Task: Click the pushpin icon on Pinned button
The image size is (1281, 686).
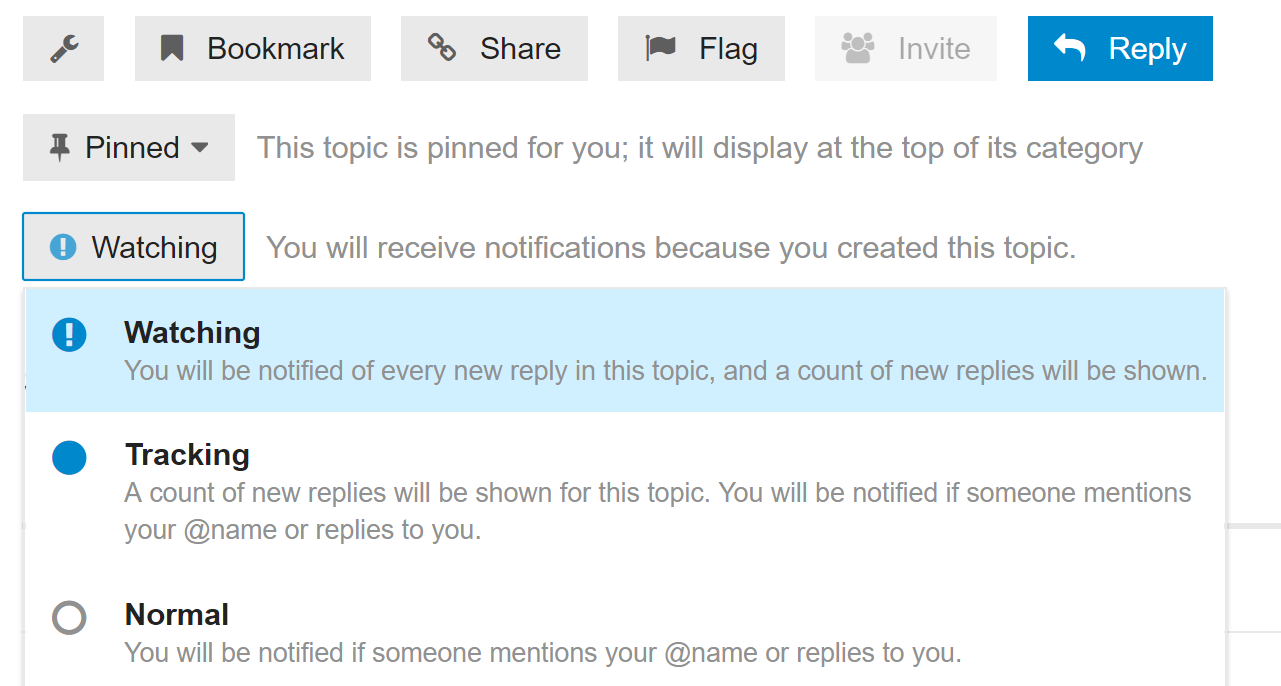Action: click(x=60, y=148)
